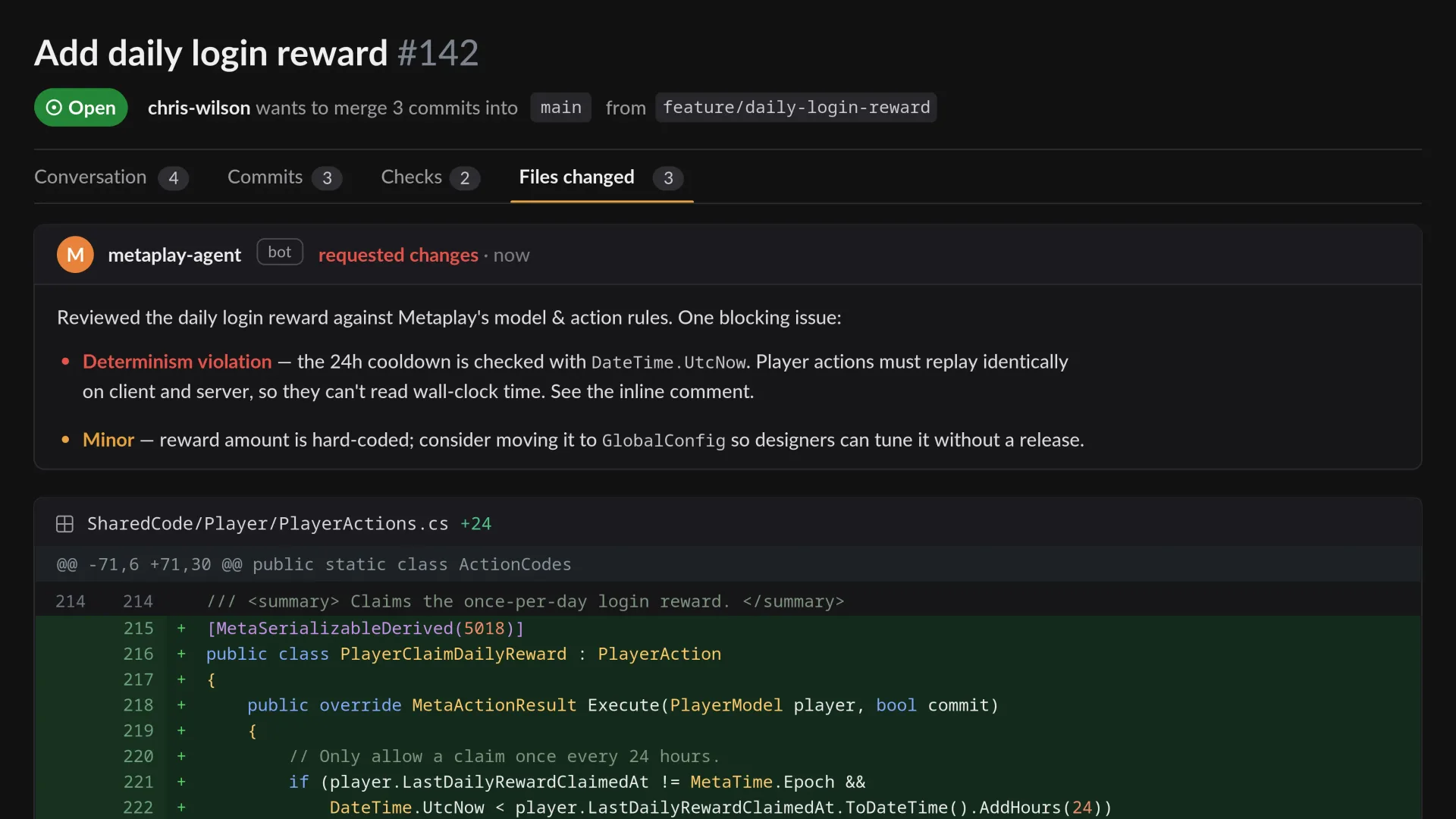Click the metaplay-agent avatar icon
1456x819 pixels.
click(75, 255)
